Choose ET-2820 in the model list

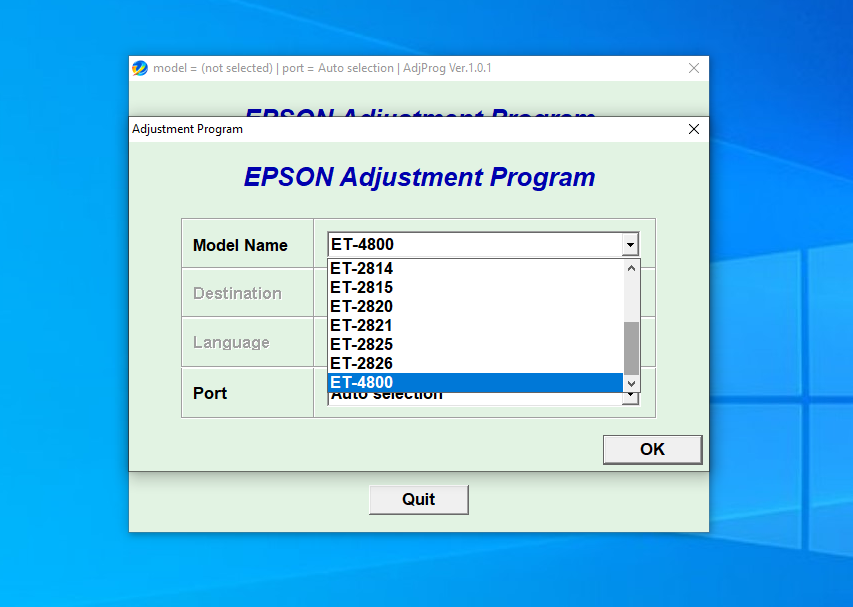[x=450, y=306]
